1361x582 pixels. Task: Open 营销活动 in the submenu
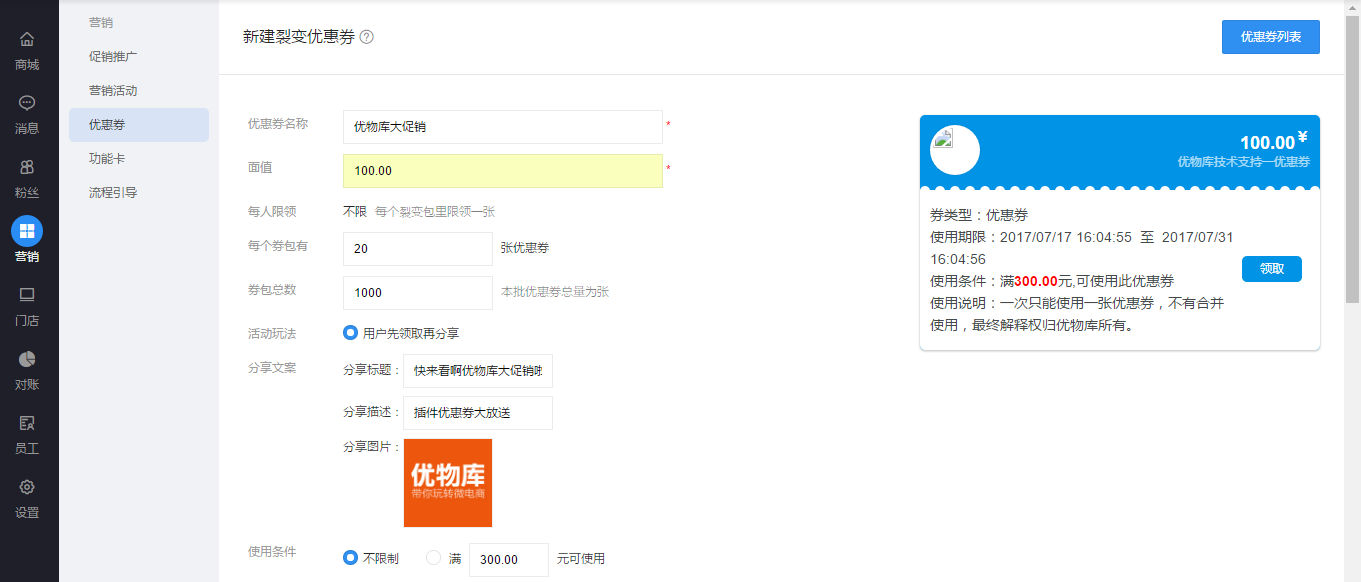113,90
